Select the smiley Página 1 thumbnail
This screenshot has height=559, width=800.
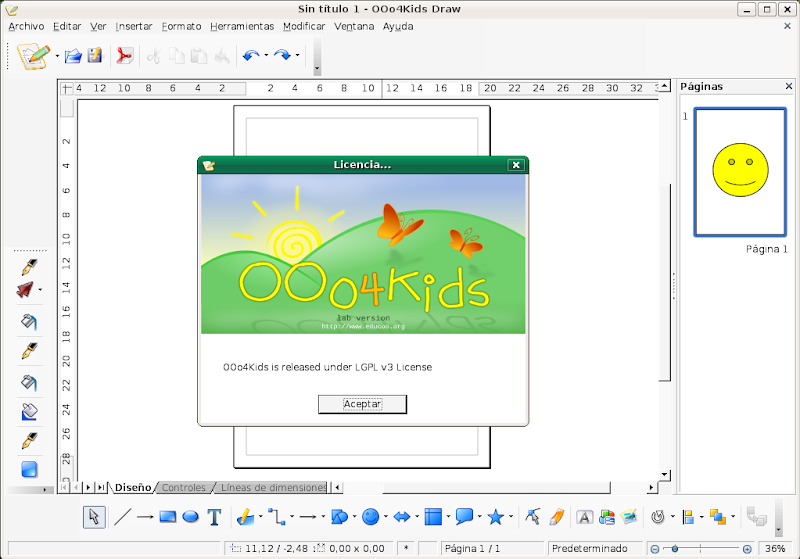[x=740, y=172]
